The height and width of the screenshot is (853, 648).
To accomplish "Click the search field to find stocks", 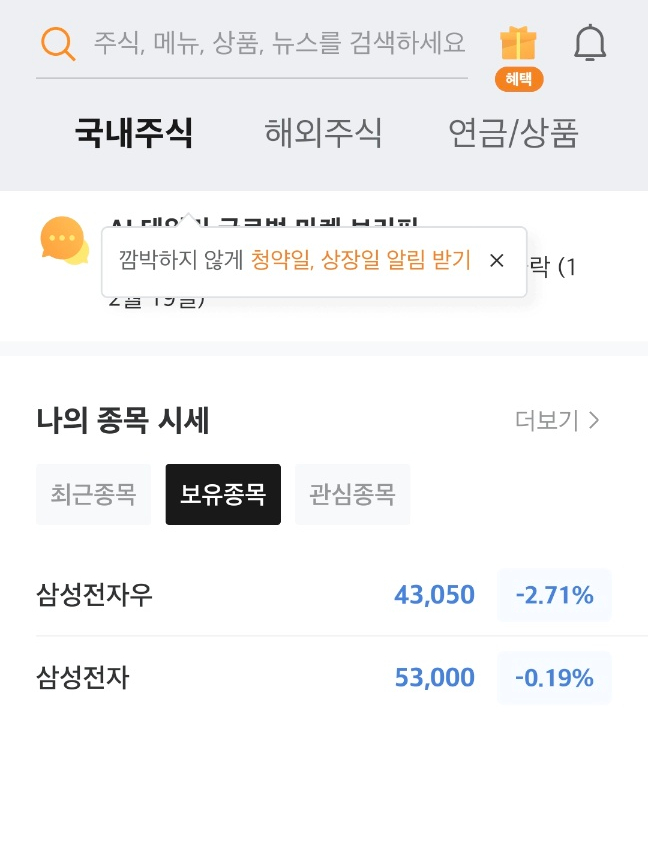I will pyautogui.click(x=279, y=43).
